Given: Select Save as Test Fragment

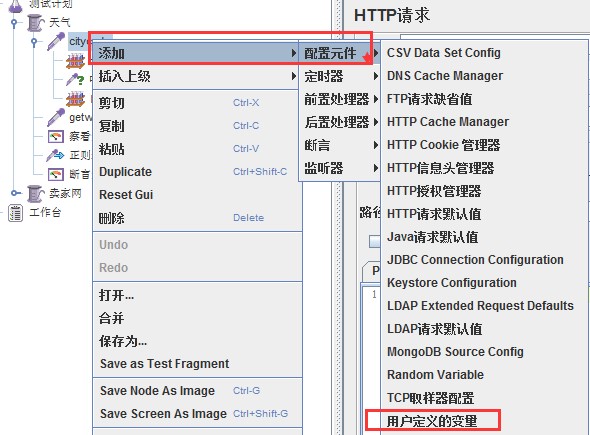Looking at the screenshot, I should point(197,364).
